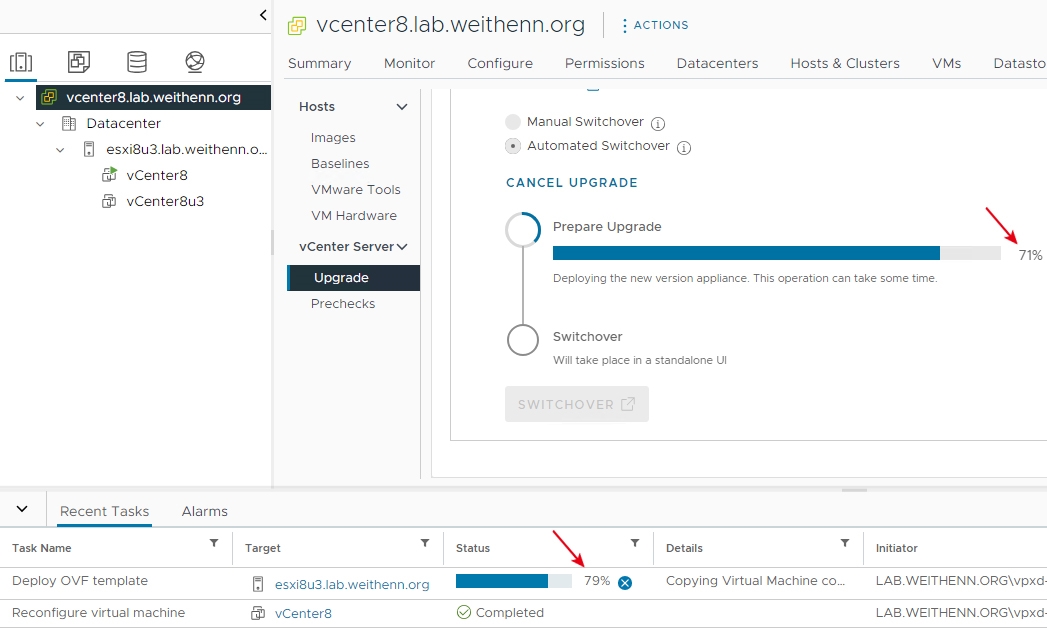This screenshot has height=630, width=1047.
Task: Click the Datacenter icon in tree
Action: [69, 124]
